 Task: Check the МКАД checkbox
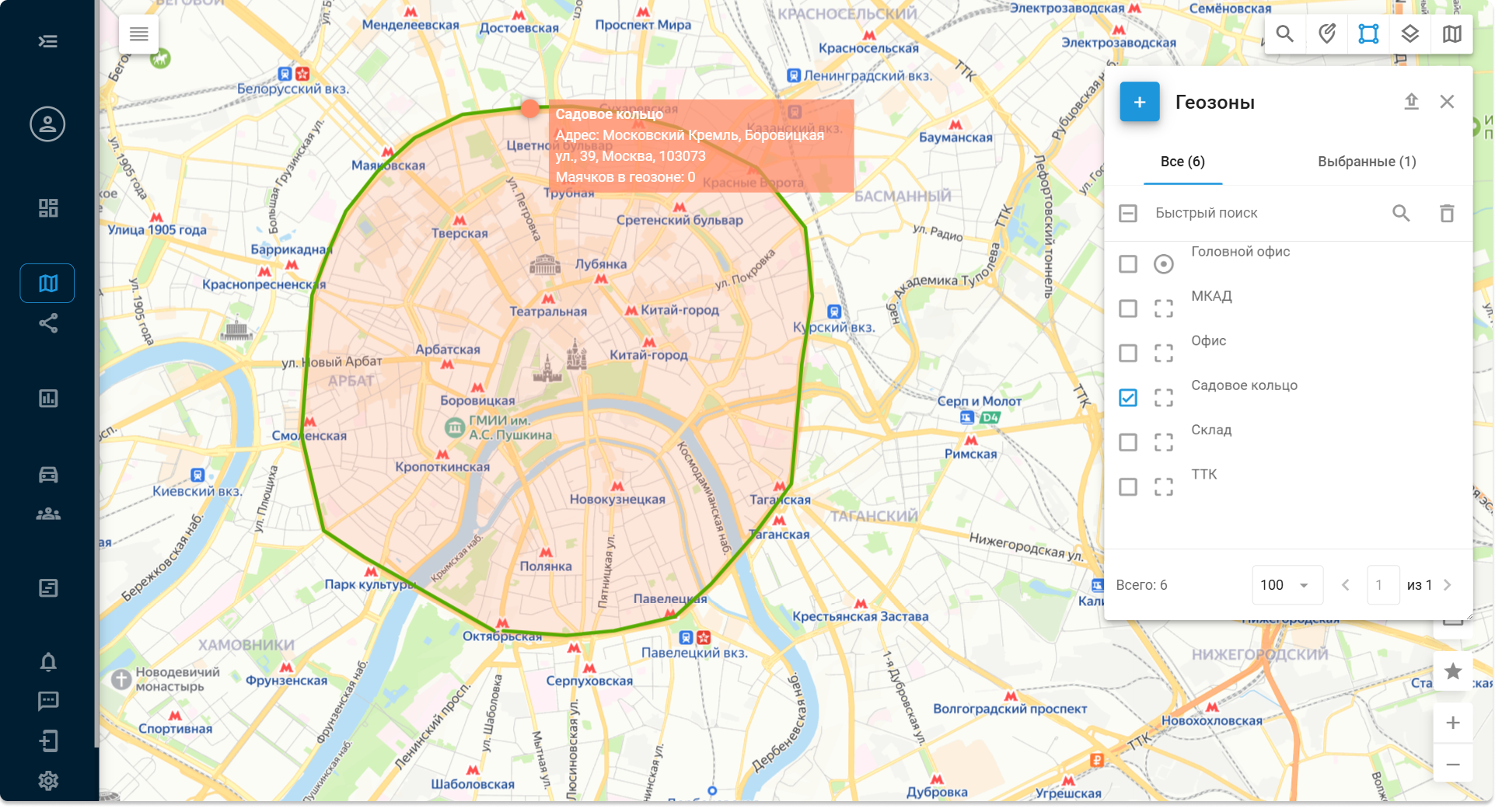tap(1128, 308)
